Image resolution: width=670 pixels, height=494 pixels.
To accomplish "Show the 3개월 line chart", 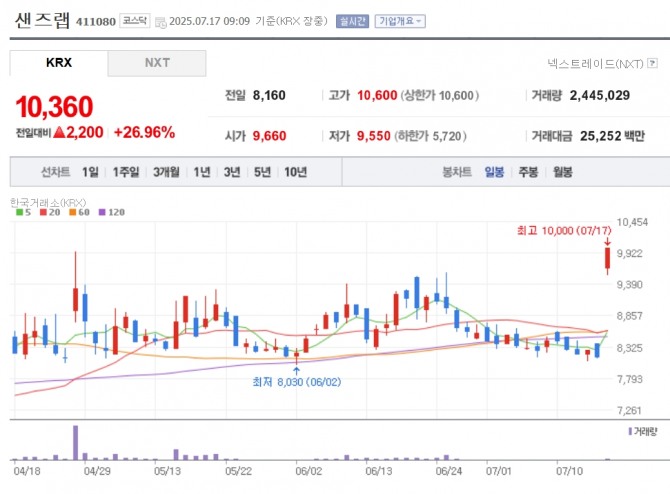I will (165, 172).
